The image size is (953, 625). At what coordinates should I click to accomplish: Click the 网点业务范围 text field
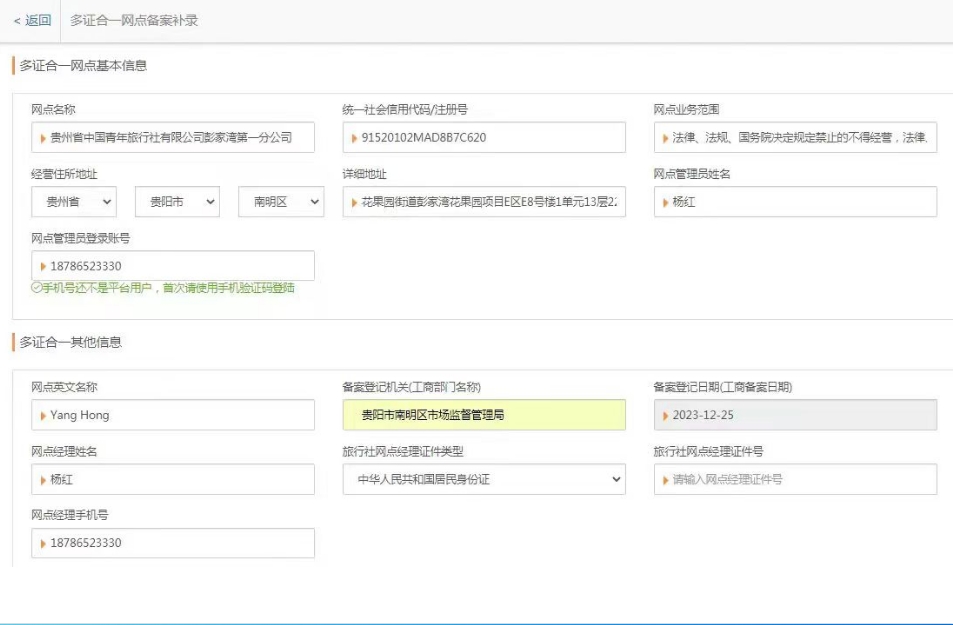[798, 138]
